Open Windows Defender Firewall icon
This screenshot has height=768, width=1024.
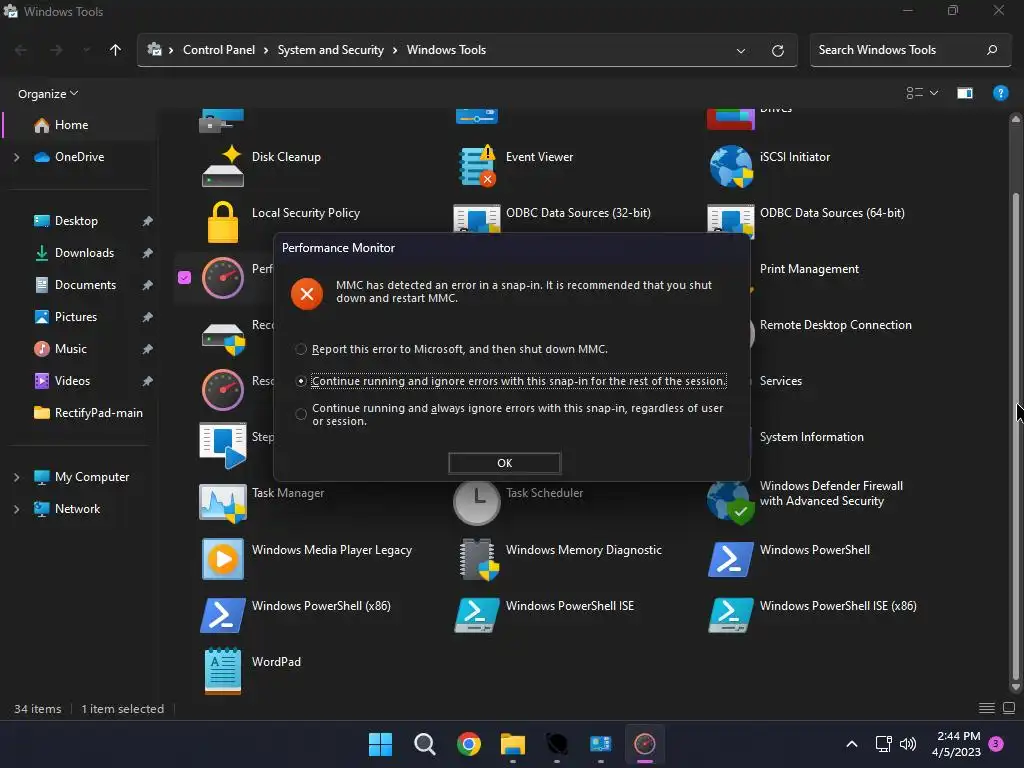click(x=731, y=502)
